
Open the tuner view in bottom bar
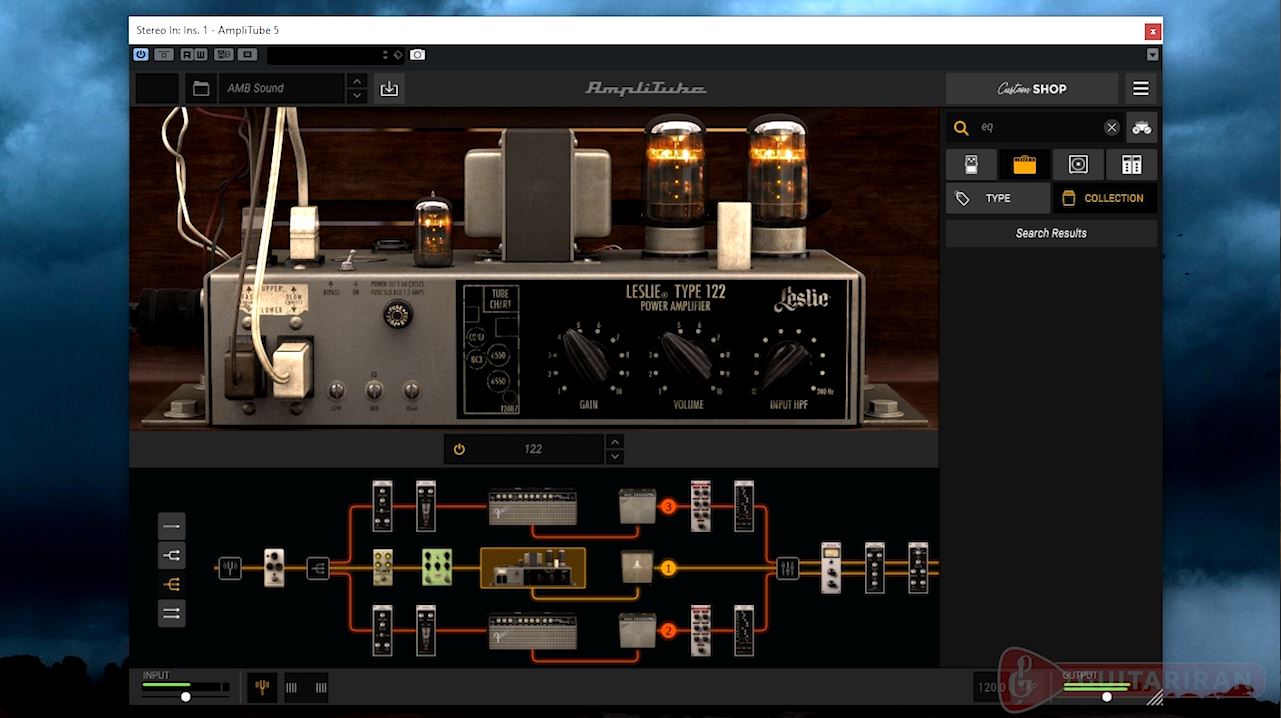262,687
